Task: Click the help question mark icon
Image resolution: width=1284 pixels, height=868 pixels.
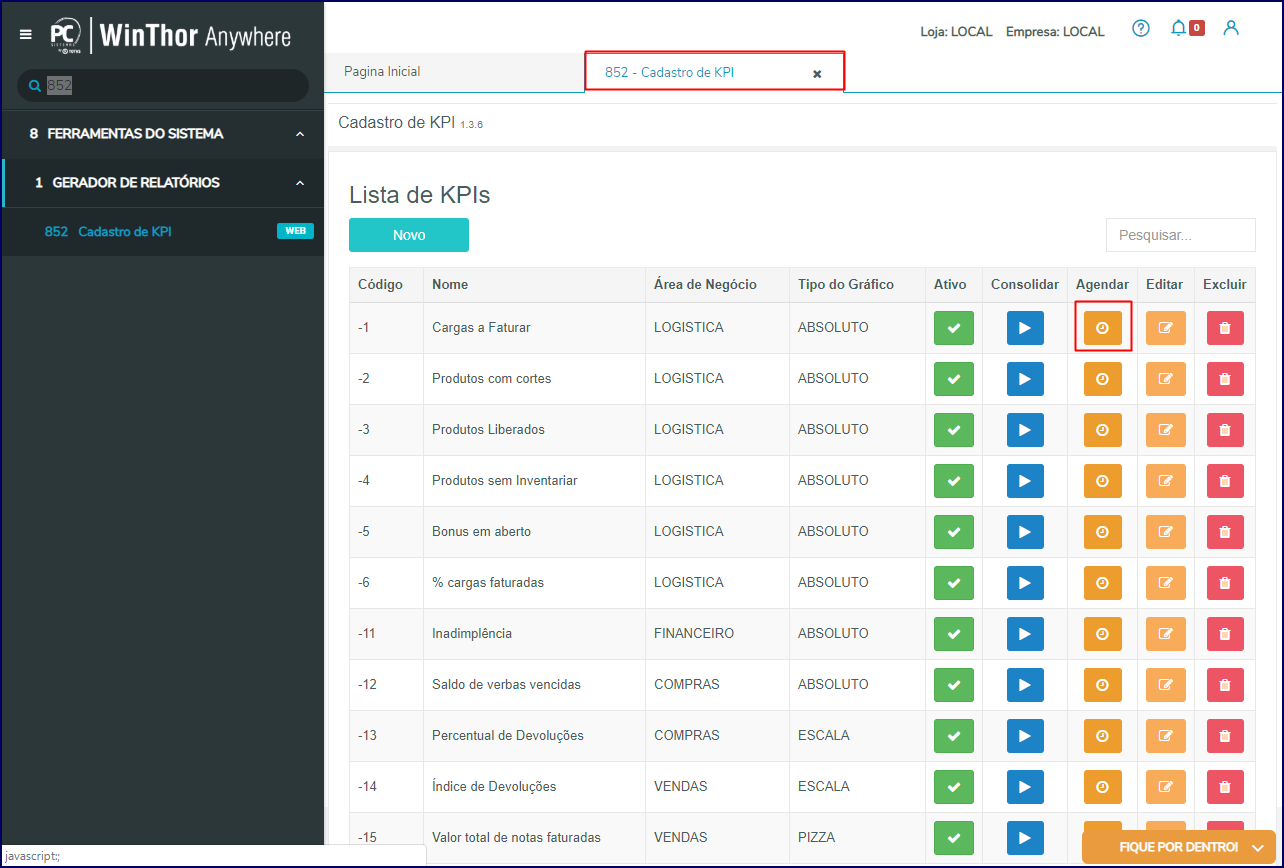Action: [x=1141, y=28]
